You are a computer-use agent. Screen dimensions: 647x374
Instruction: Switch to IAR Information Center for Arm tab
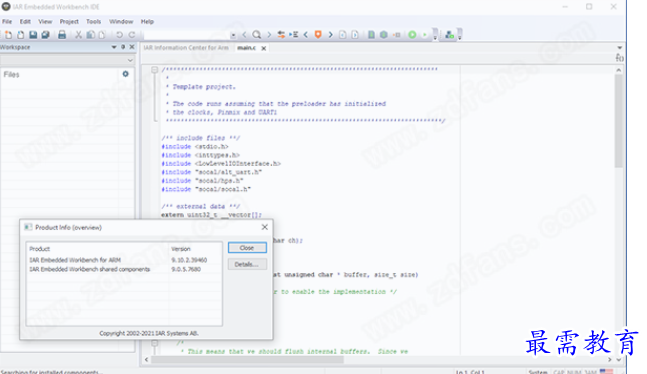[186, 48]
